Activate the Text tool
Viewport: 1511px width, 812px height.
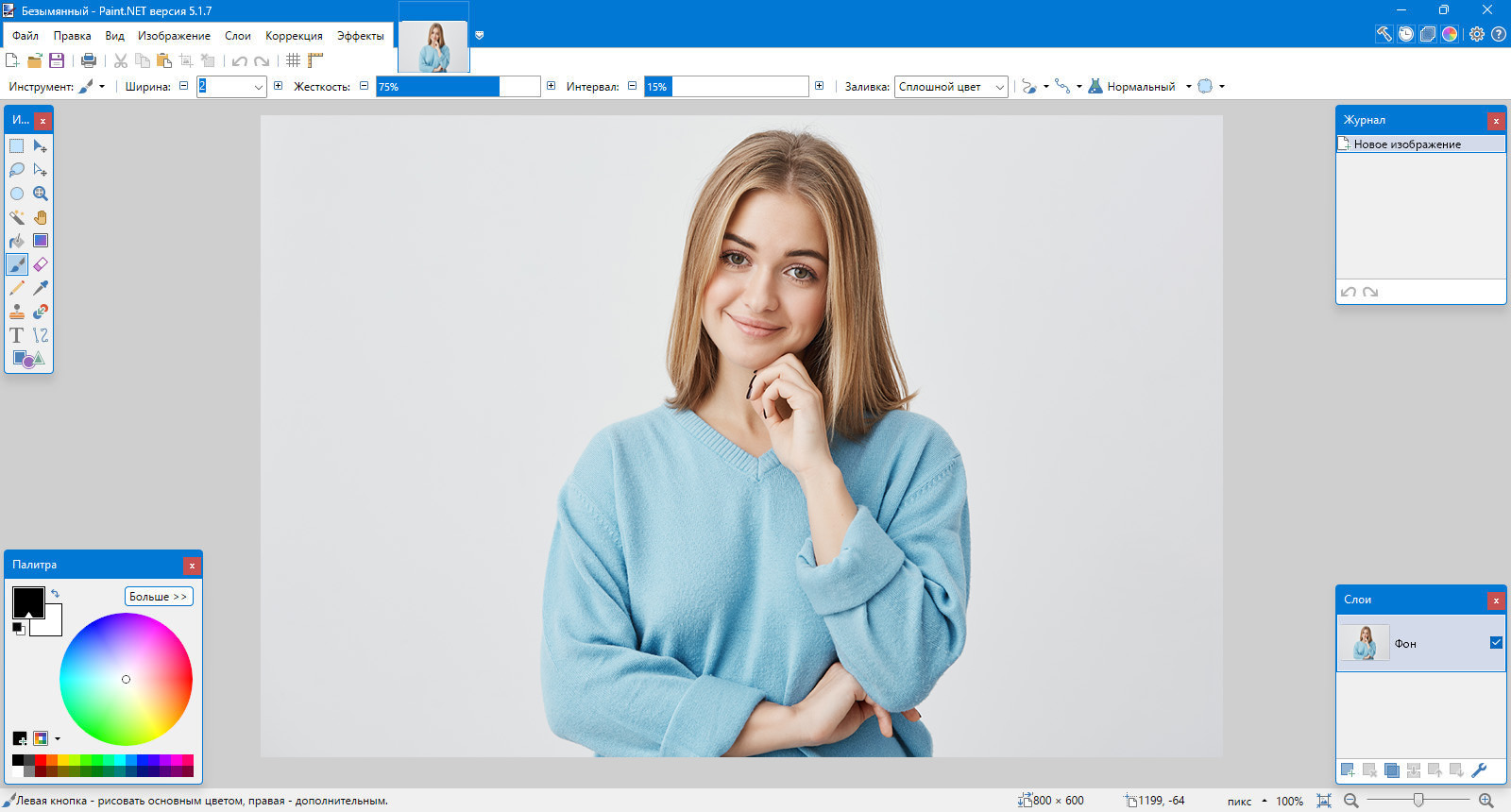pyautogui.click(x=17, y=335)
